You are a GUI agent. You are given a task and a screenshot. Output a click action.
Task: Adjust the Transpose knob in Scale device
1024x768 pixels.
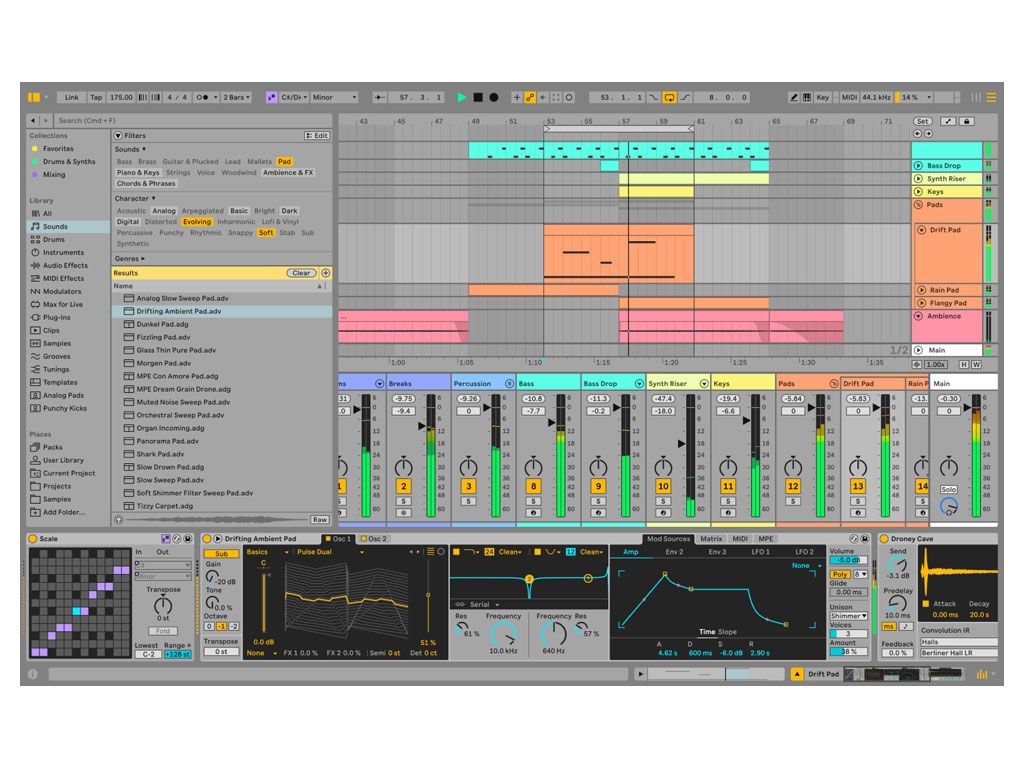[163, 605]
